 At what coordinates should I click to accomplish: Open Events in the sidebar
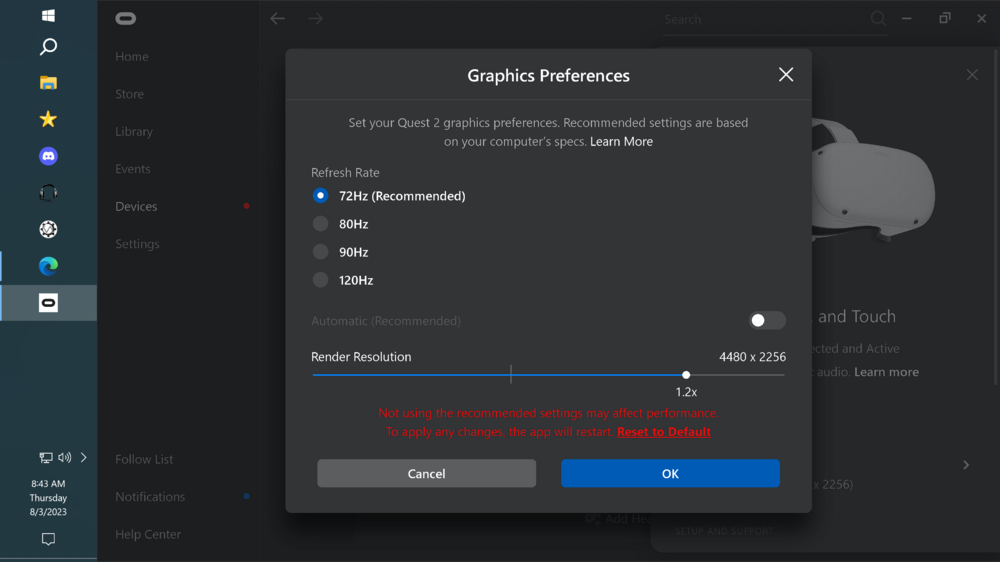133,169
